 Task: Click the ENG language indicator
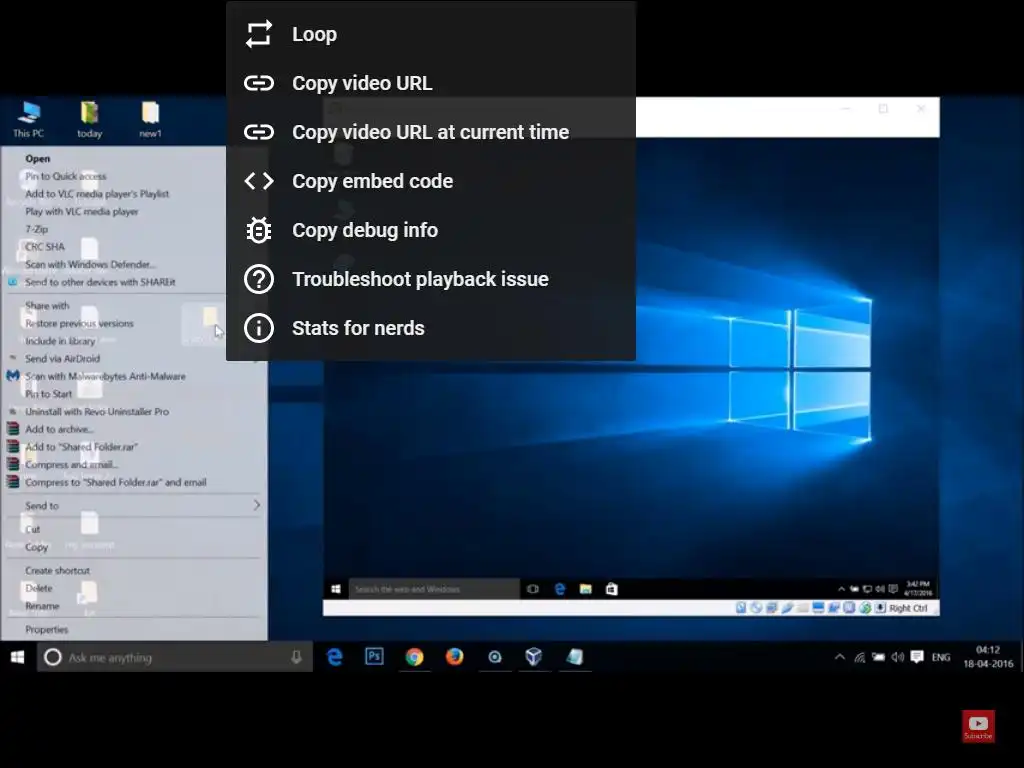(x=941, y=658)
